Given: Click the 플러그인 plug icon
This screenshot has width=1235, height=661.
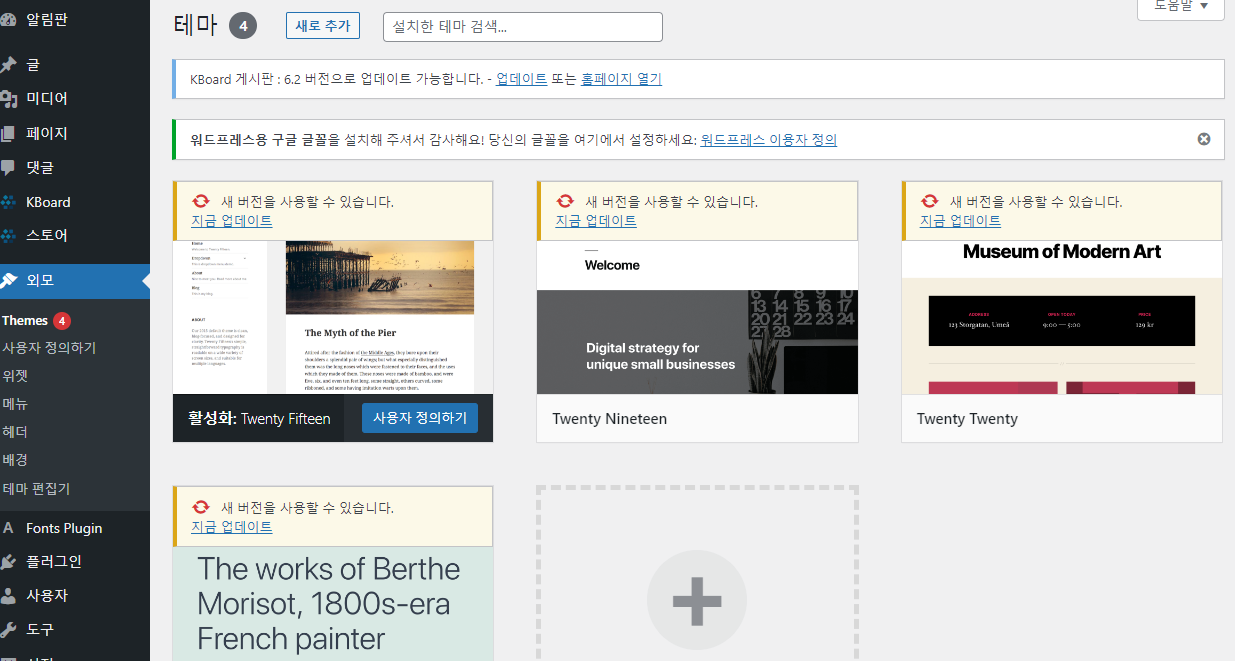Looking at the screenshot, I should [8, 562].
